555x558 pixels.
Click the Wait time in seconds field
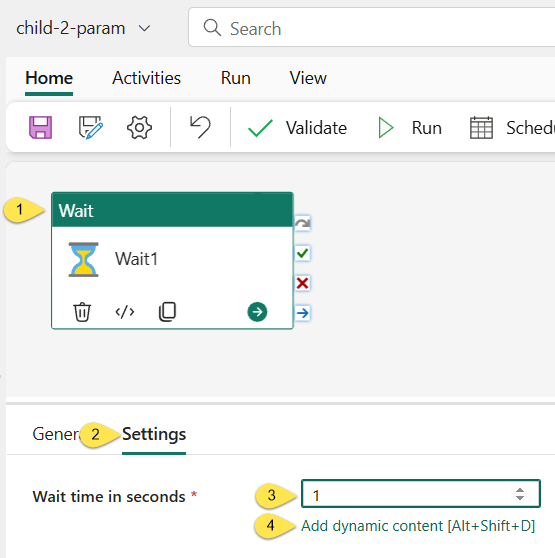pyautogui.click(x=421, y=494)
